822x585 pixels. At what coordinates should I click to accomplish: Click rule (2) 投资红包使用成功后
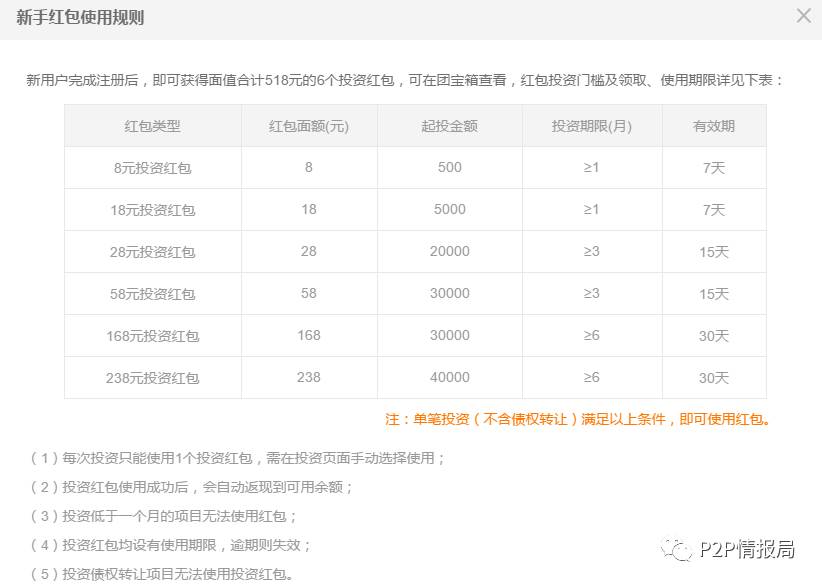[191, 487]
